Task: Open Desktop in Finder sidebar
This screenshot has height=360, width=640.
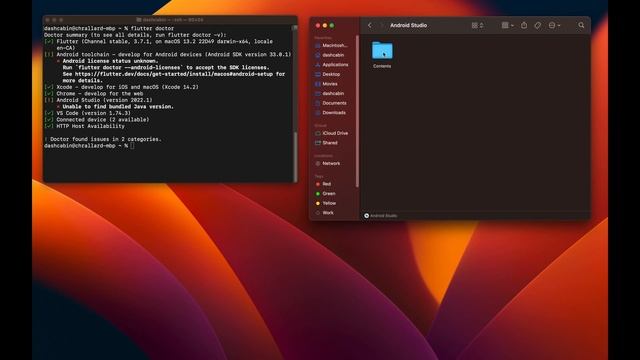Action: pyautogui.click(x=328, y=74)
